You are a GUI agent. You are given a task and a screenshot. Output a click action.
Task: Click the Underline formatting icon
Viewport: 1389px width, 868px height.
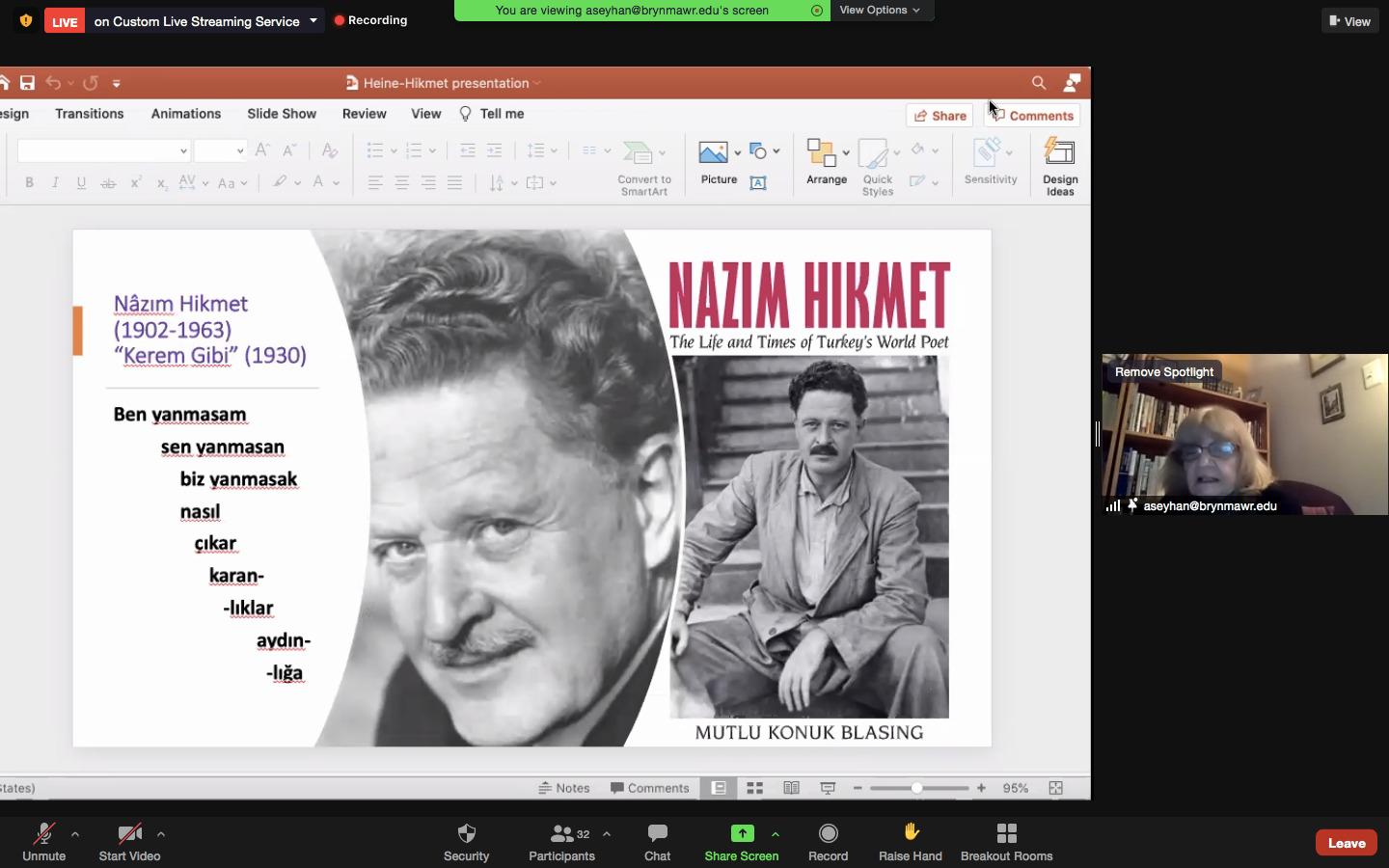click(x=81, y=182)
